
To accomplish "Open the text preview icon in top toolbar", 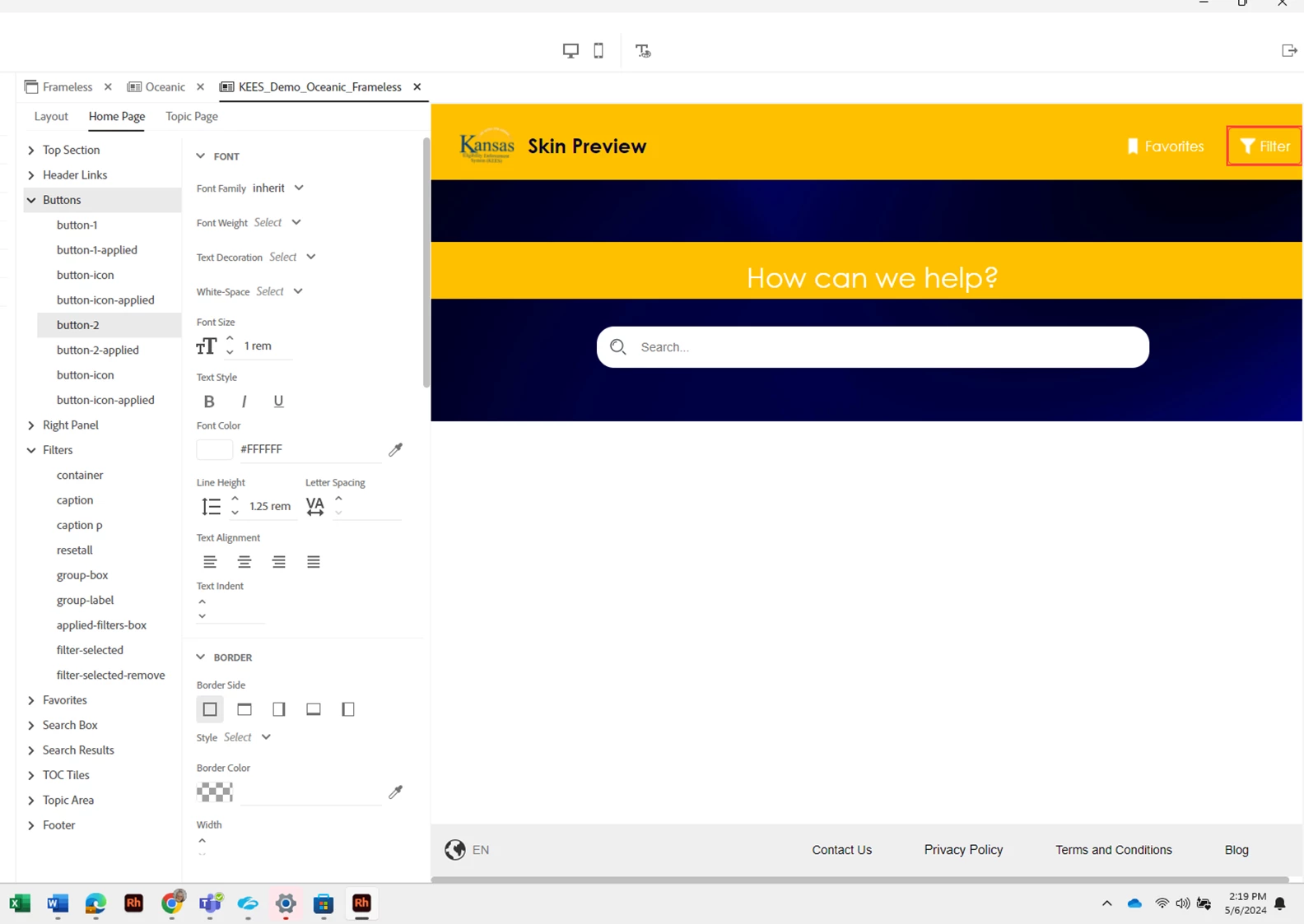I will [643, 51].
